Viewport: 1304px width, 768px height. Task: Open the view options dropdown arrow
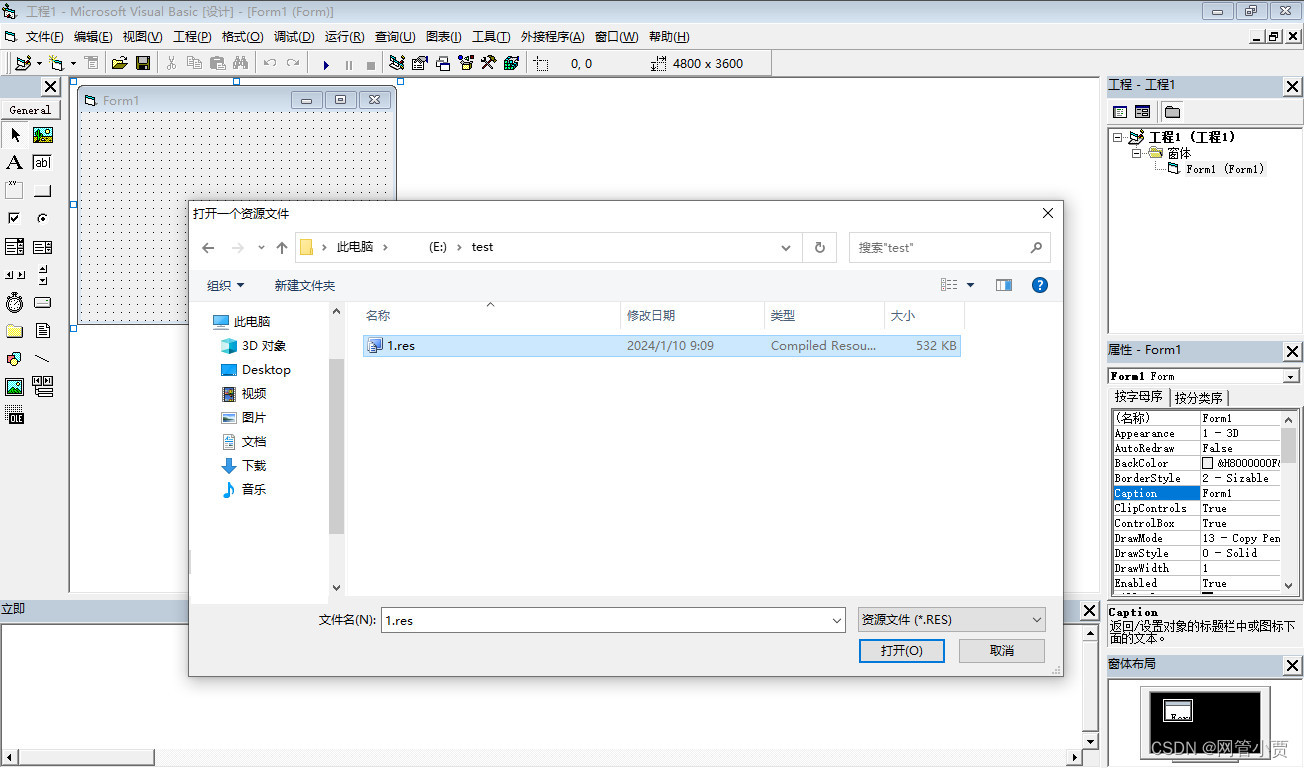point(970,285)
